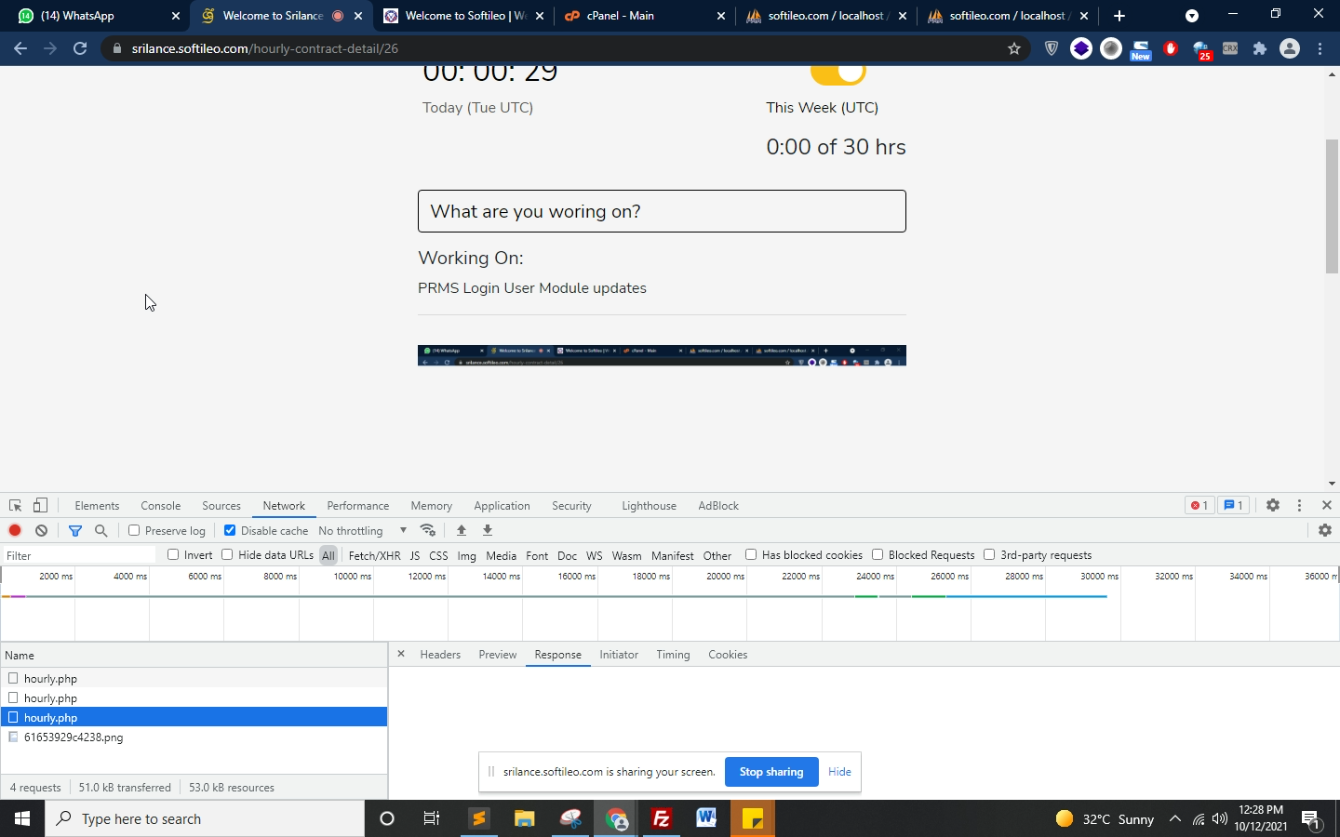1340x837 pixels.
Task: Clear the network log
Action: [x=41, y=531]
